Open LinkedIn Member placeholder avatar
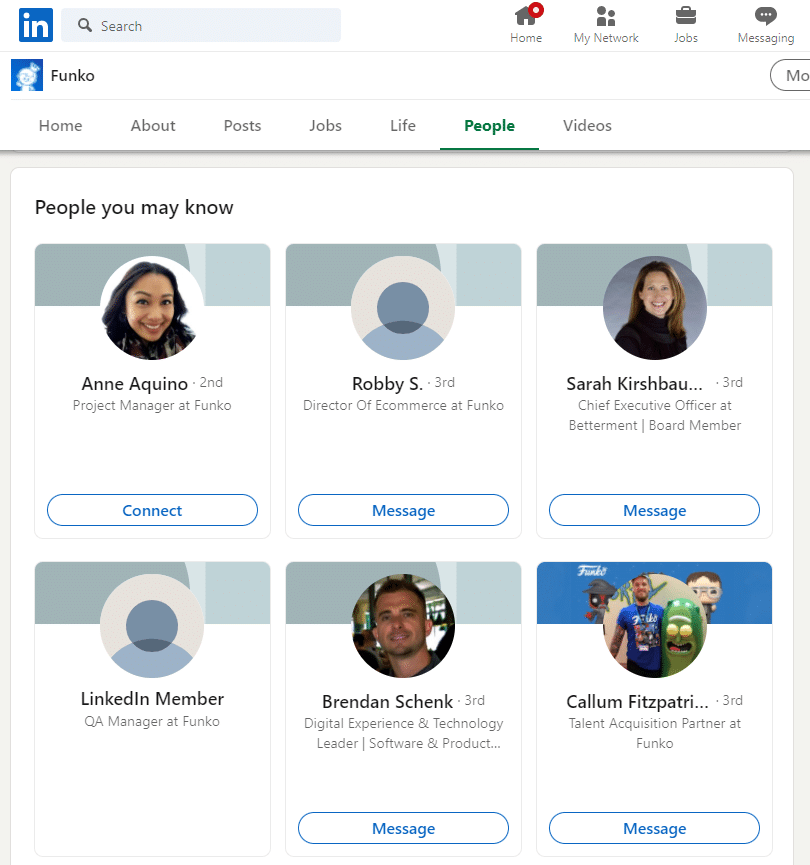The image size is (810, 865). (152, 626)
